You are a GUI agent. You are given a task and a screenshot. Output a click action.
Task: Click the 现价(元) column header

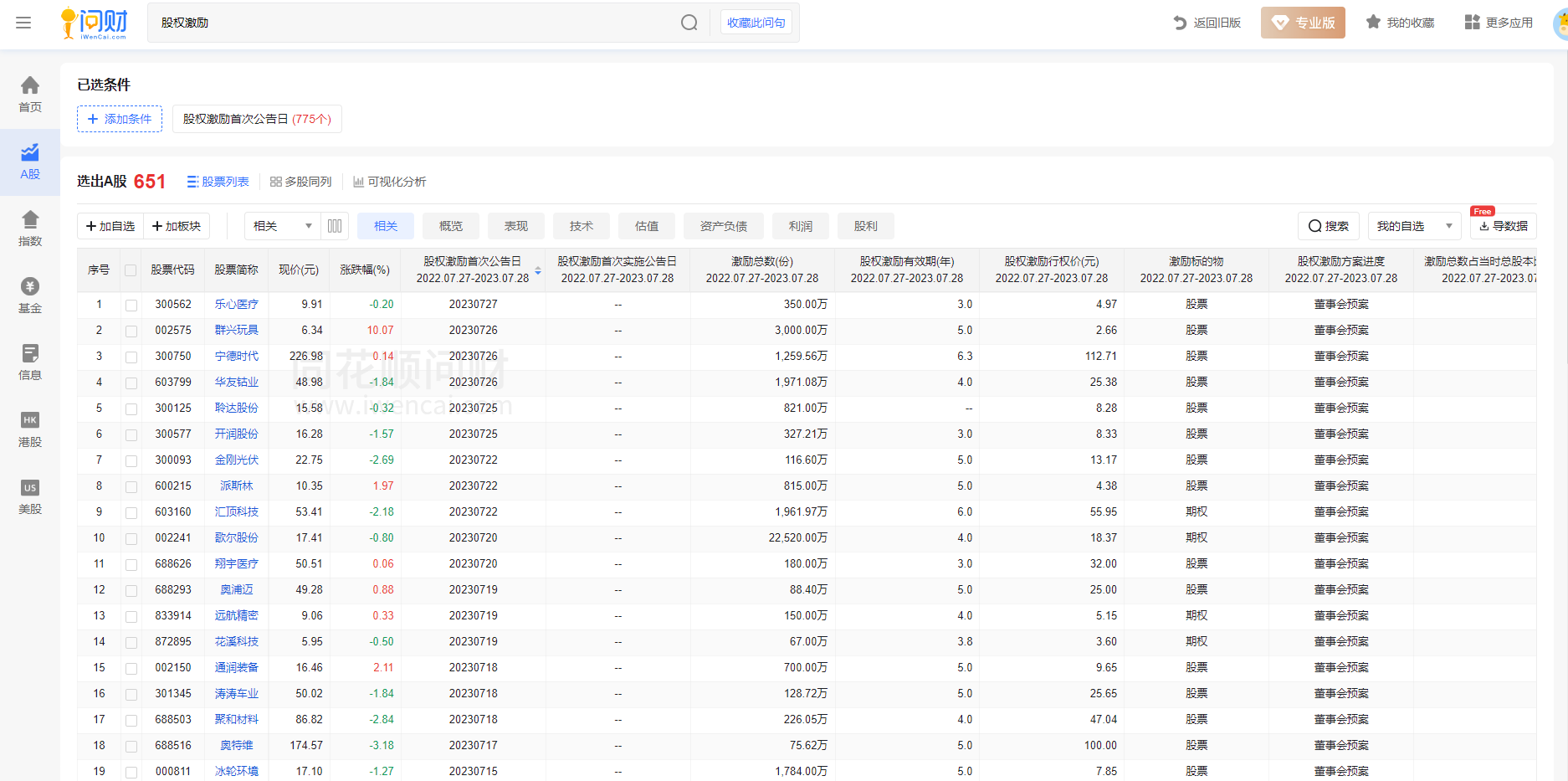[299, 270]
